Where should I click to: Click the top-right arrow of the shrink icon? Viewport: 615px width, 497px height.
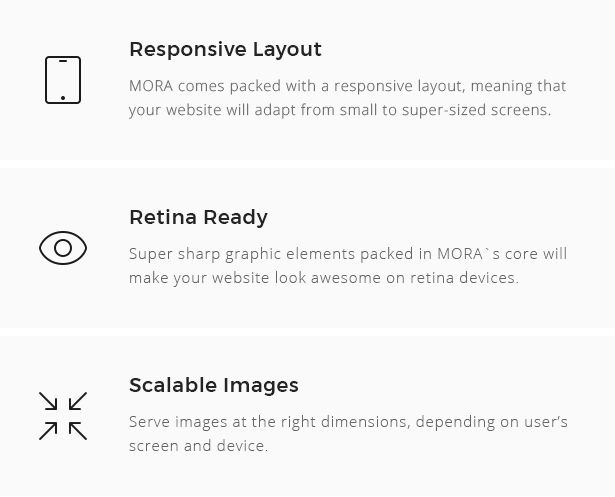tap(78, 401)
